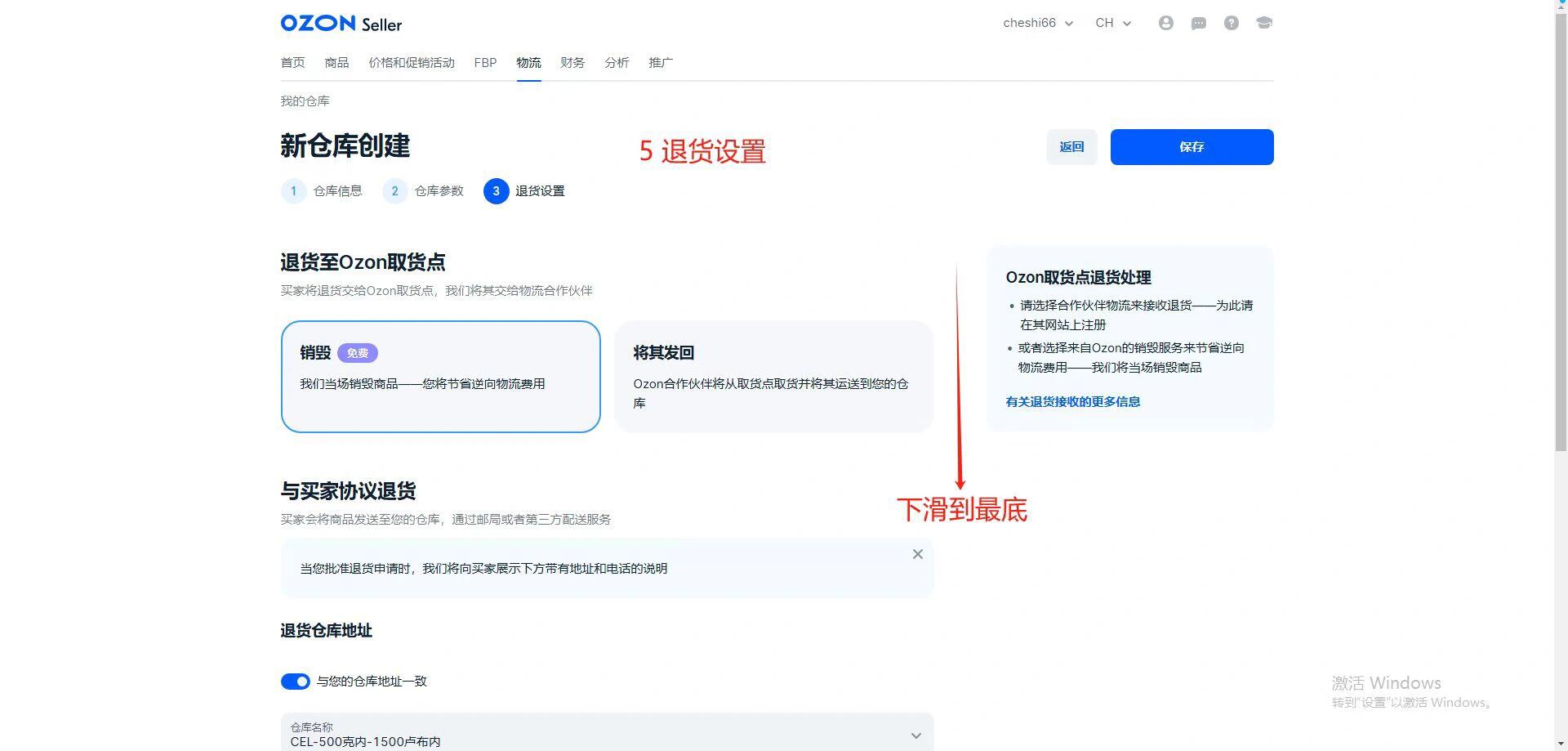This screenshot has height=751, width=1568.
Task: Close the return request info notice
Action: pos(917,554)
